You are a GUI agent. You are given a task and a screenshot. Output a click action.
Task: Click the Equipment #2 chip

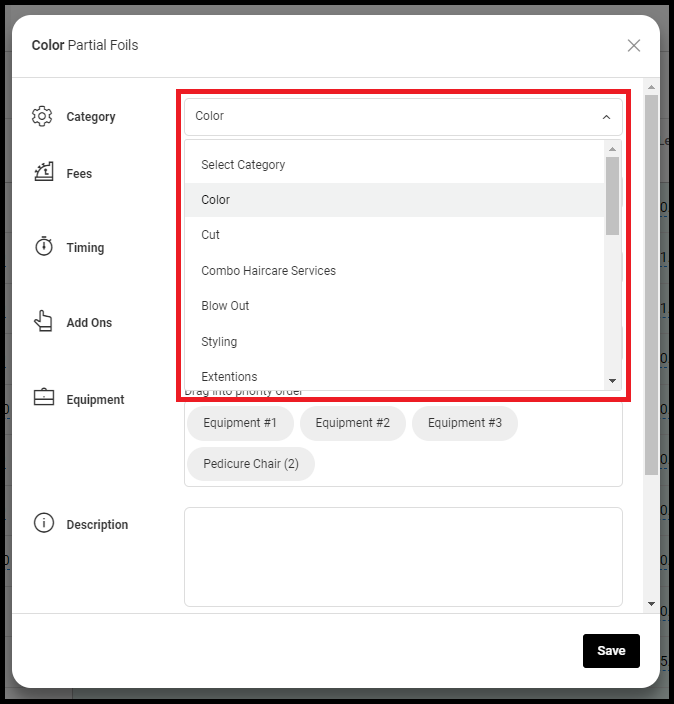click(x=352, y=423)
